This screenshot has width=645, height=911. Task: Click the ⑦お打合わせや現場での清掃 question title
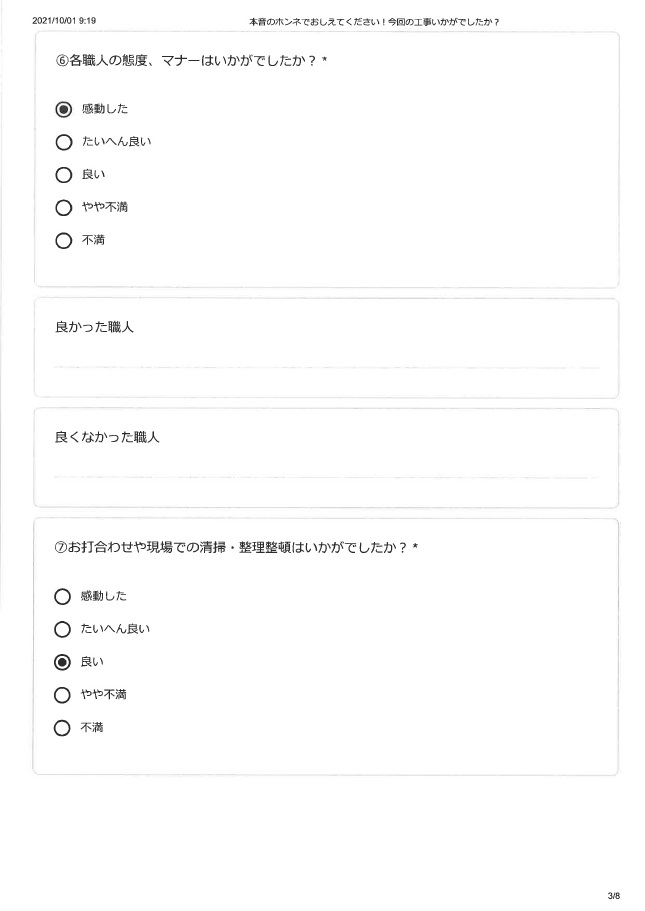(x=236, y=547)
